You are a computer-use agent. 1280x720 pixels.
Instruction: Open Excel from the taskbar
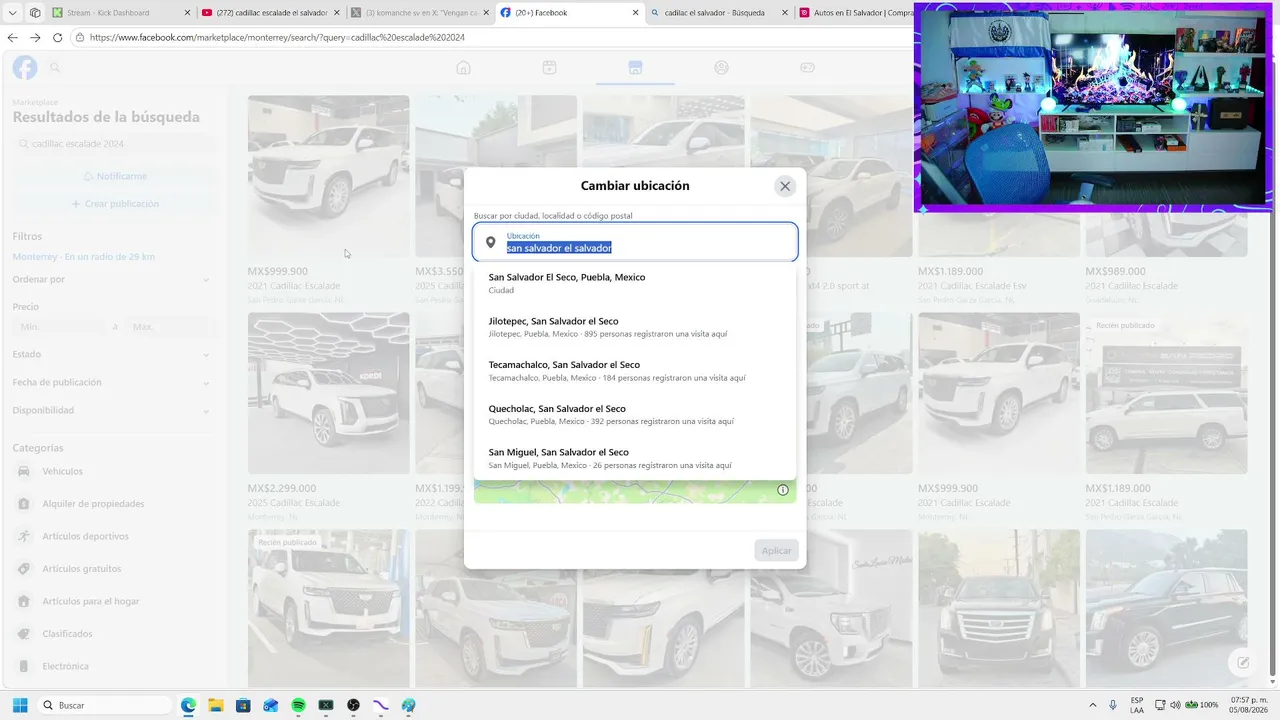326,705
